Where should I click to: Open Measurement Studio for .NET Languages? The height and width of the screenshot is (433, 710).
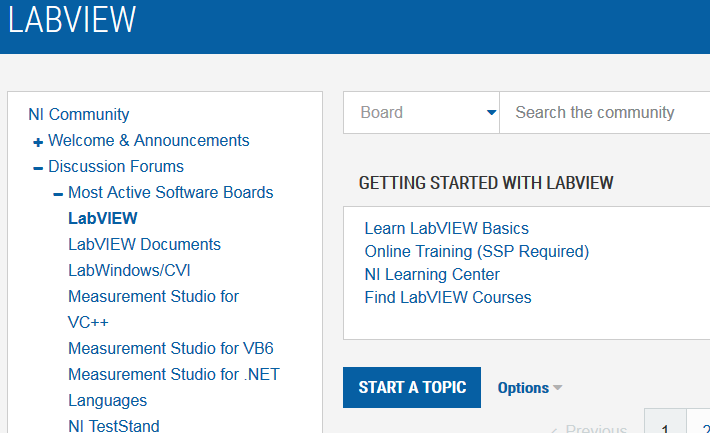[173, 374]
